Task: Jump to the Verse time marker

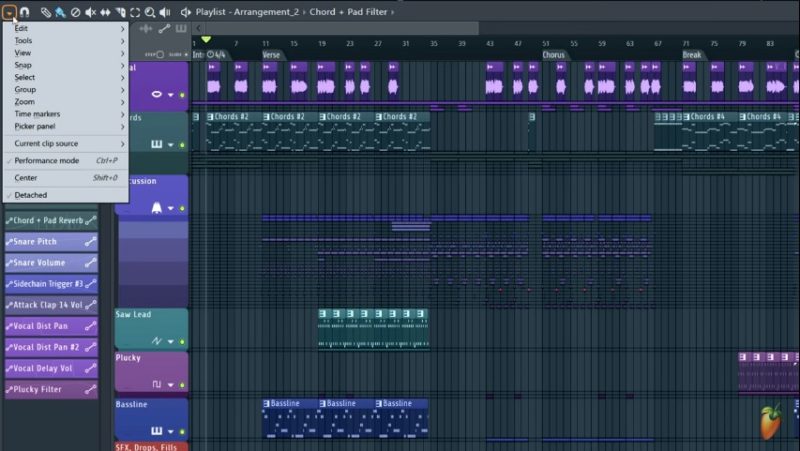Action: 271,55
